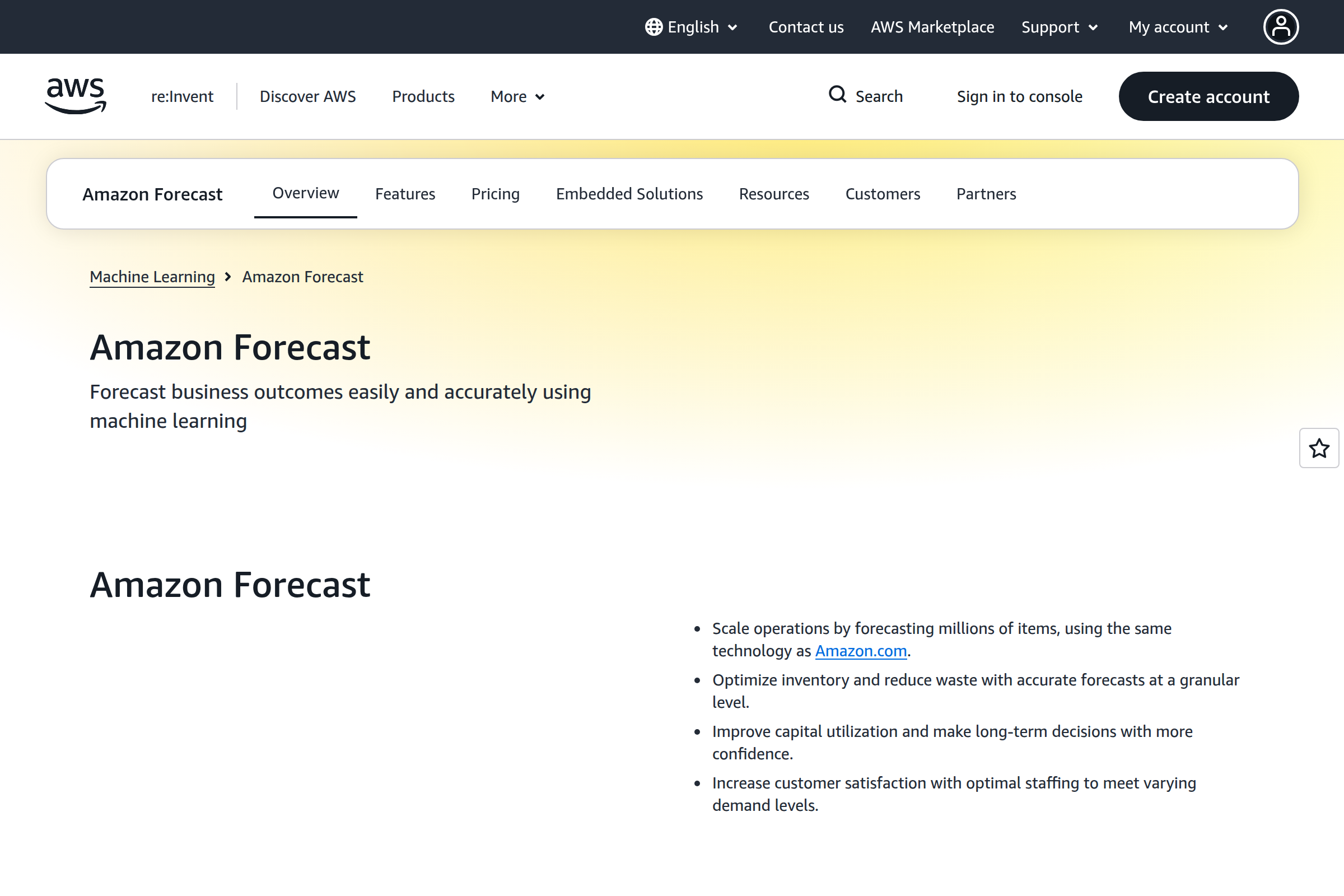Click Amazon Forecast breadcrumb text
The image size is (1344, 896).
[302, 277]
